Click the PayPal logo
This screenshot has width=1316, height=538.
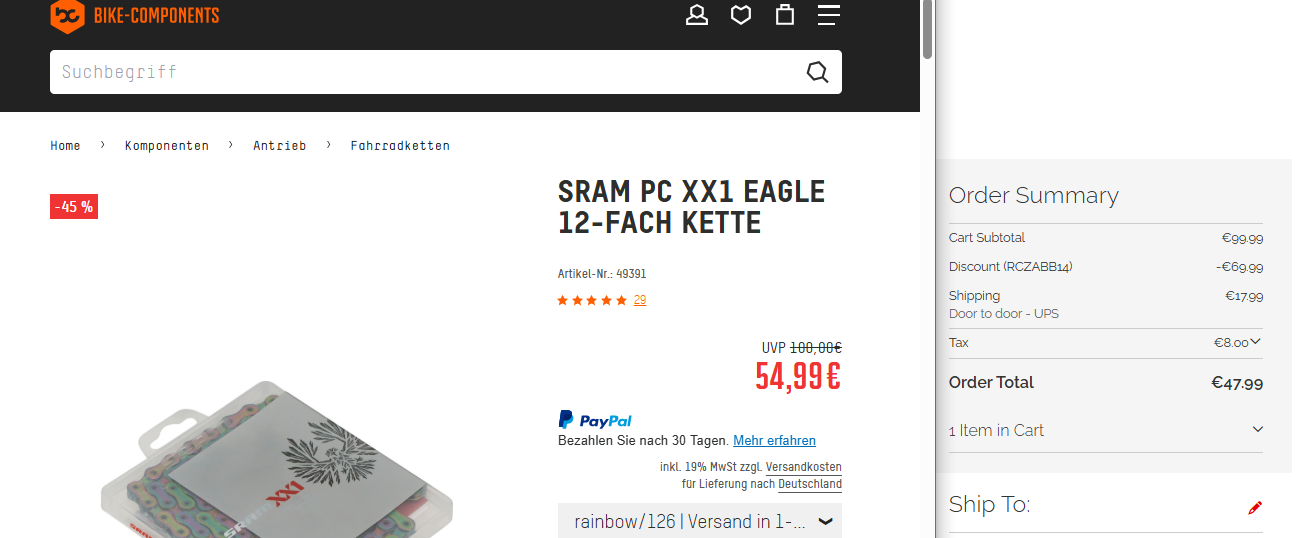tap(595, 420)
